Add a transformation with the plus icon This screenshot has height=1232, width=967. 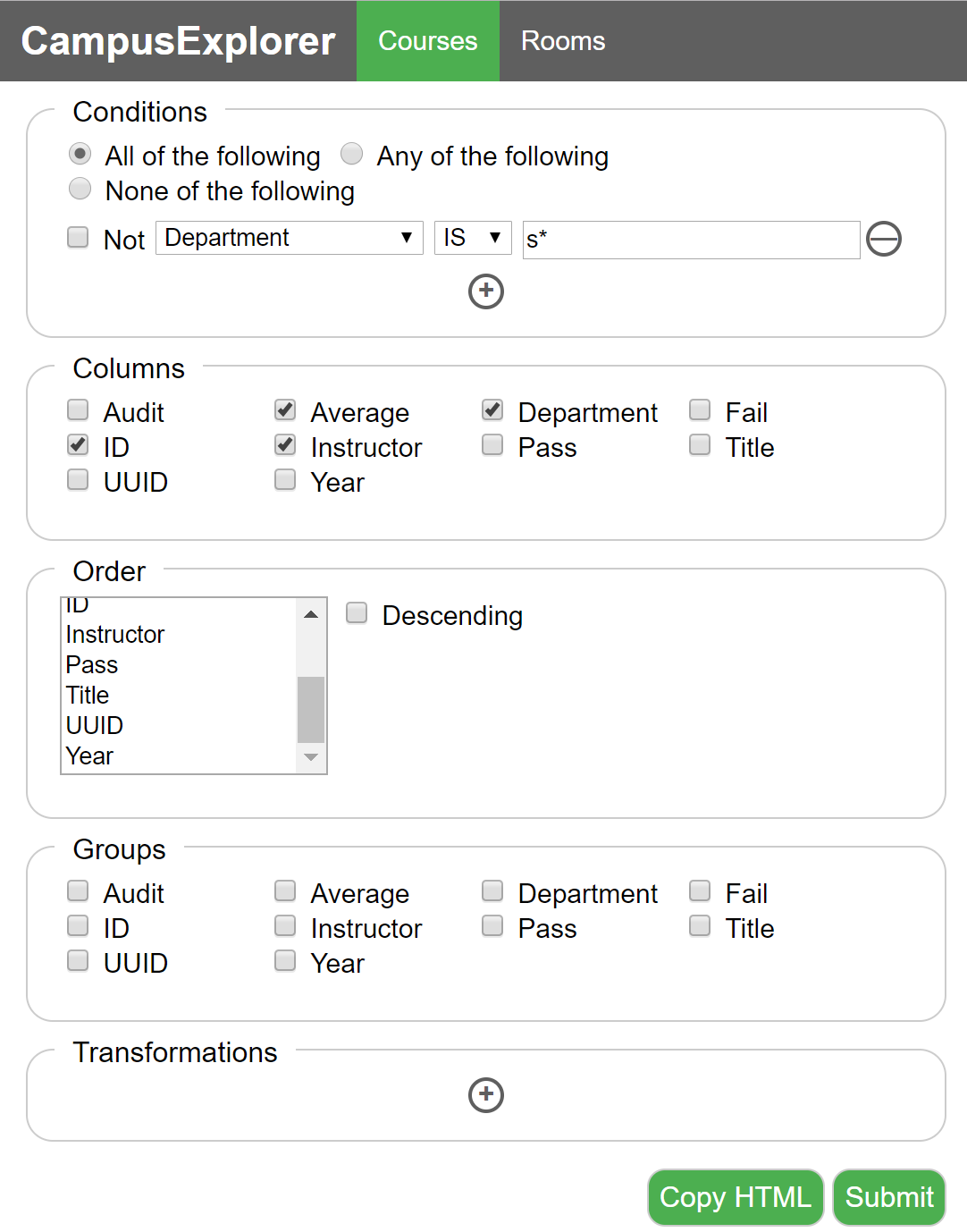[486, 1095]
